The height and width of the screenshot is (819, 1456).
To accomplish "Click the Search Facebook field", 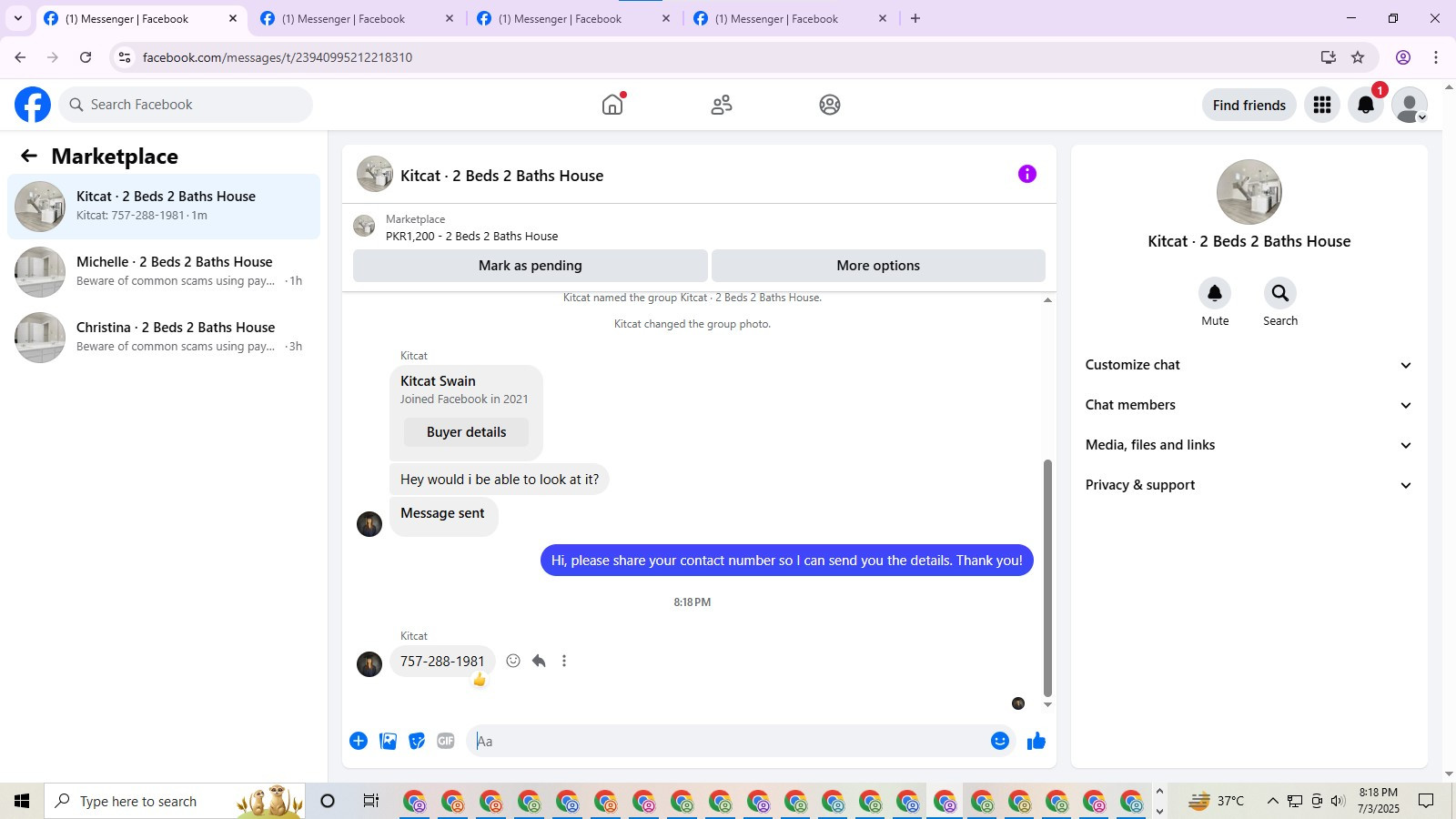I will pyautogui.click(x=186, y=105).
